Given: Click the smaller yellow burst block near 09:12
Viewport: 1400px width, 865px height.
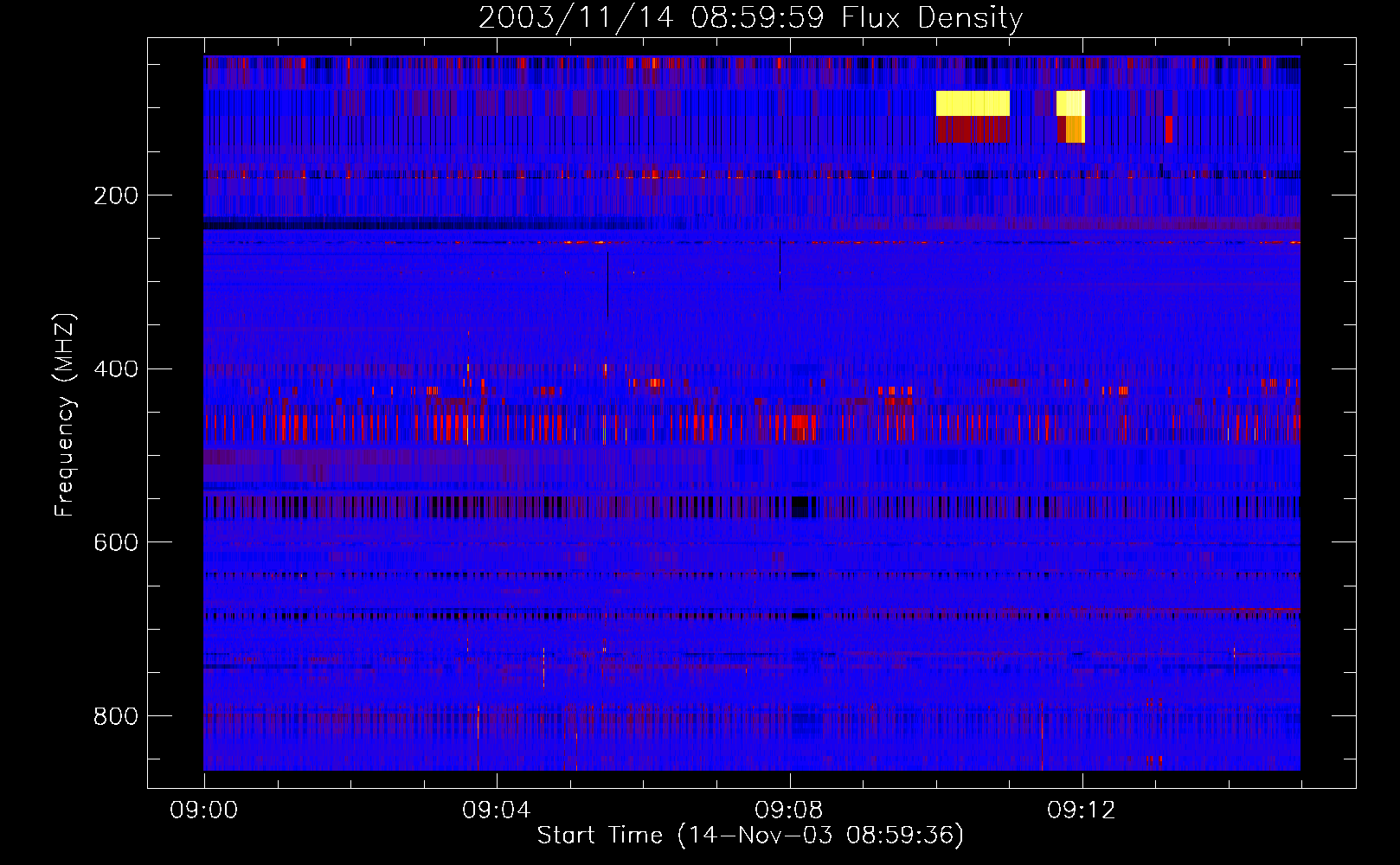Looking at the screenshot, I should pos(1070,104).
